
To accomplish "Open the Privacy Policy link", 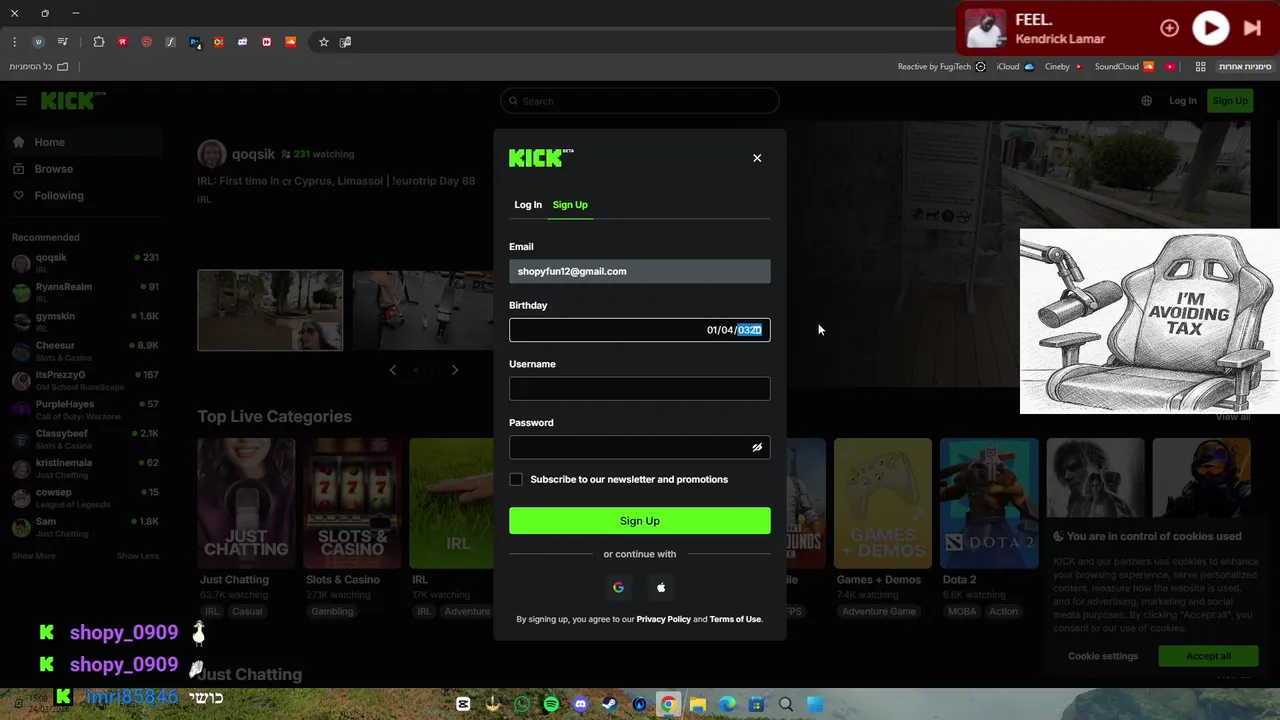I will 664,619.
